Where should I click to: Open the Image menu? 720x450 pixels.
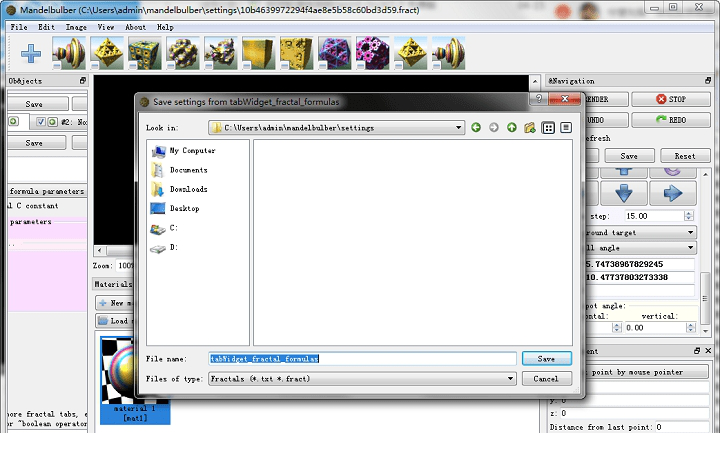(x=76, y=27)
